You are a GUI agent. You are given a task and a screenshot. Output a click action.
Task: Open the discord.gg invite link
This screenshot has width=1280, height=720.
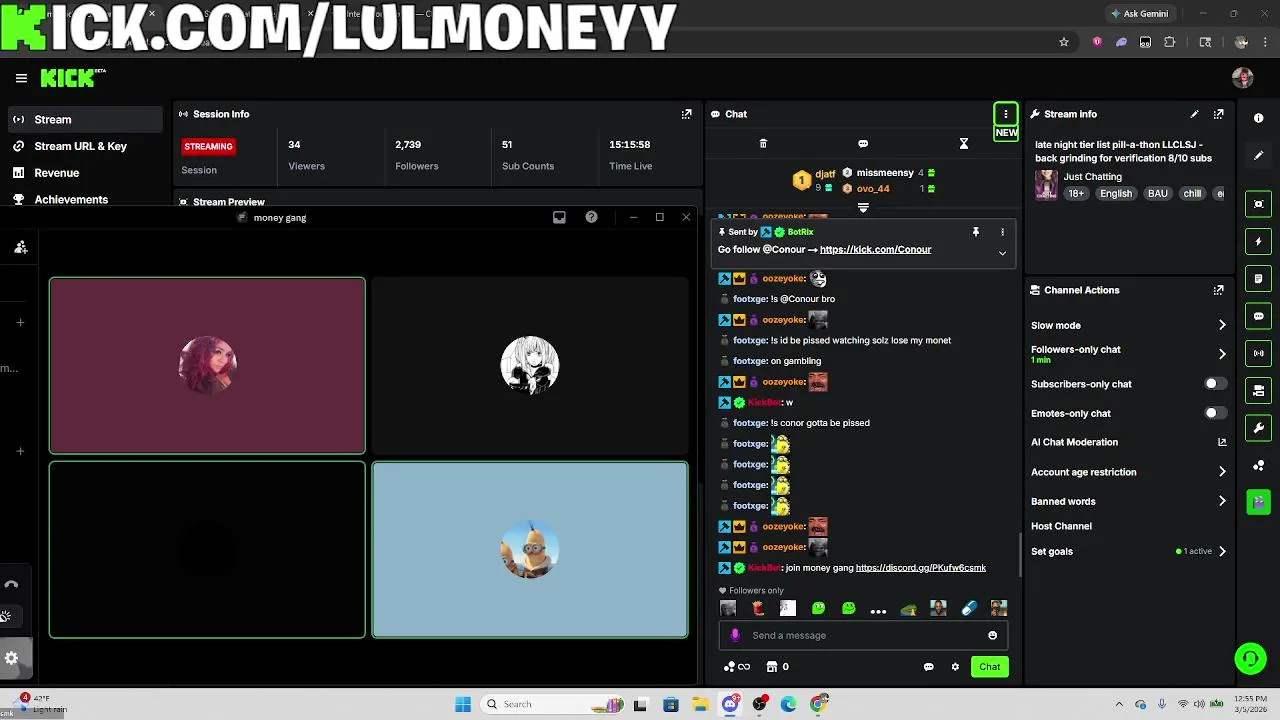click(x=921, y=568)
